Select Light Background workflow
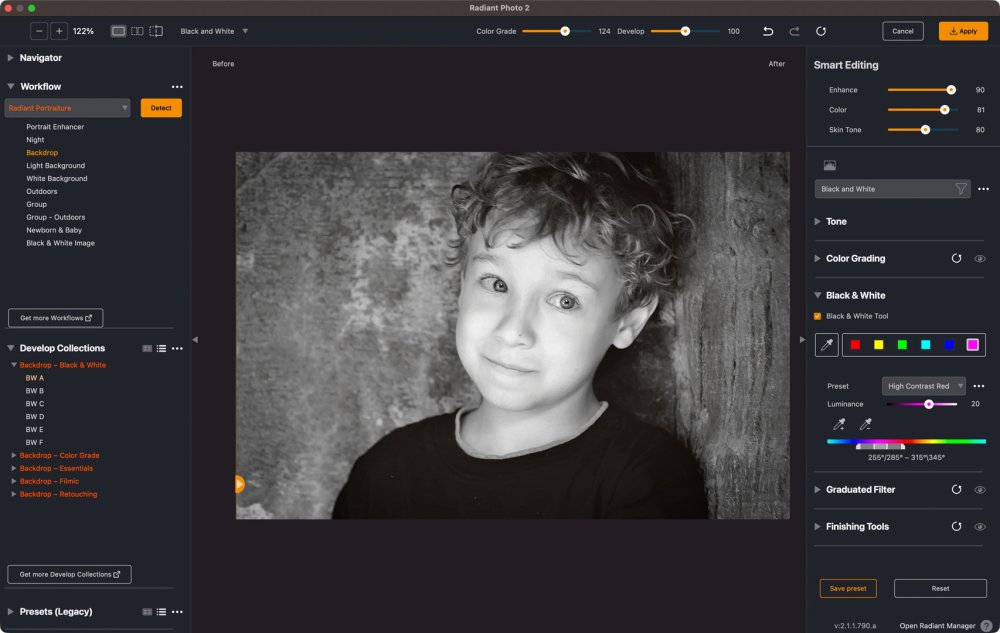This screenshot has width=1000, height=633. pos(55,166)
